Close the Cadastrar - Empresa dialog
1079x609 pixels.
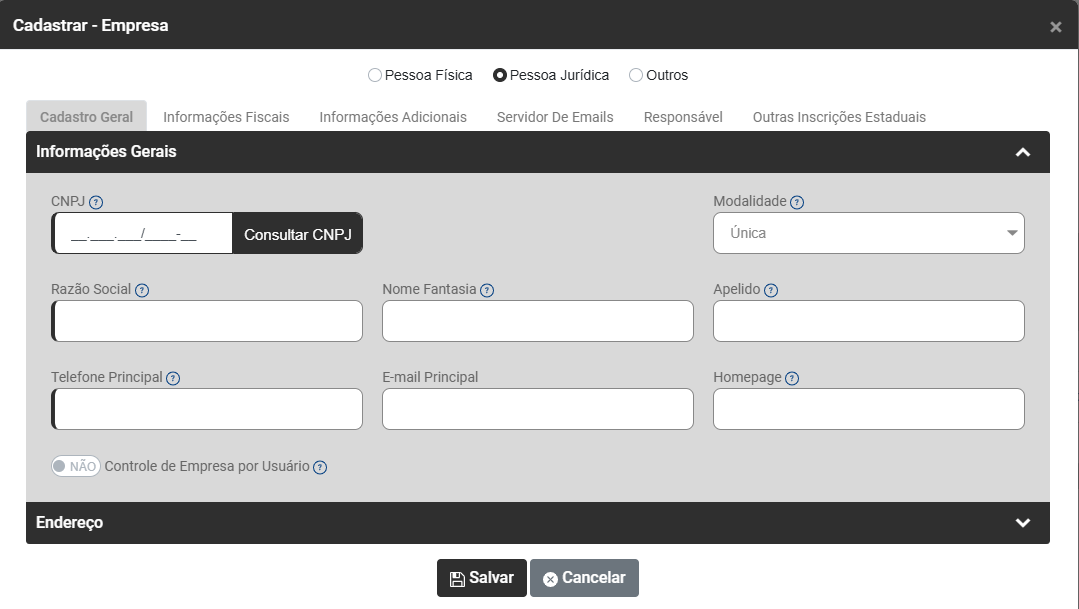tap(1056, 27)
